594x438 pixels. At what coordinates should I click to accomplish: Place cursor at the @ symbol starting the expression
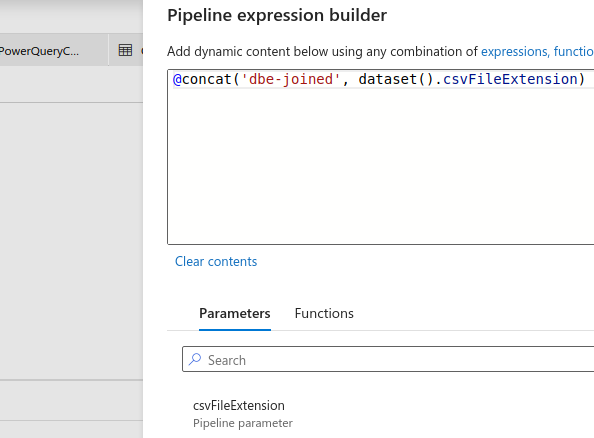pos(177,79)
